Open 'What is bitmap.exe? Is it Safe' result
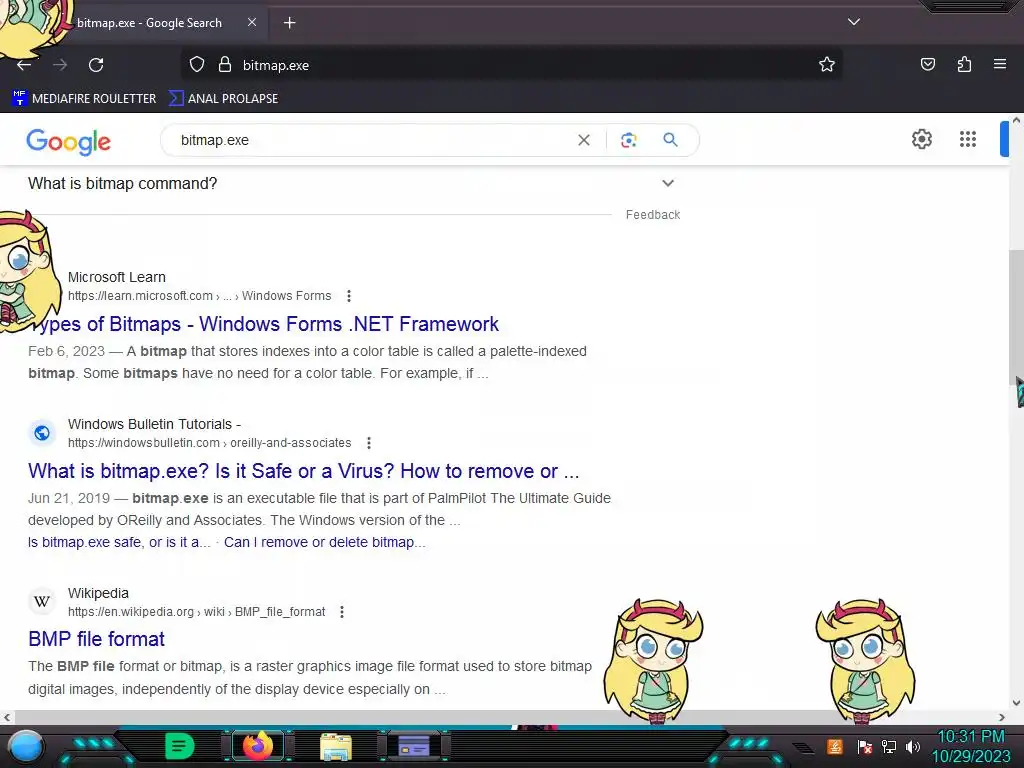1024x768 pixels. pos(304,471)
